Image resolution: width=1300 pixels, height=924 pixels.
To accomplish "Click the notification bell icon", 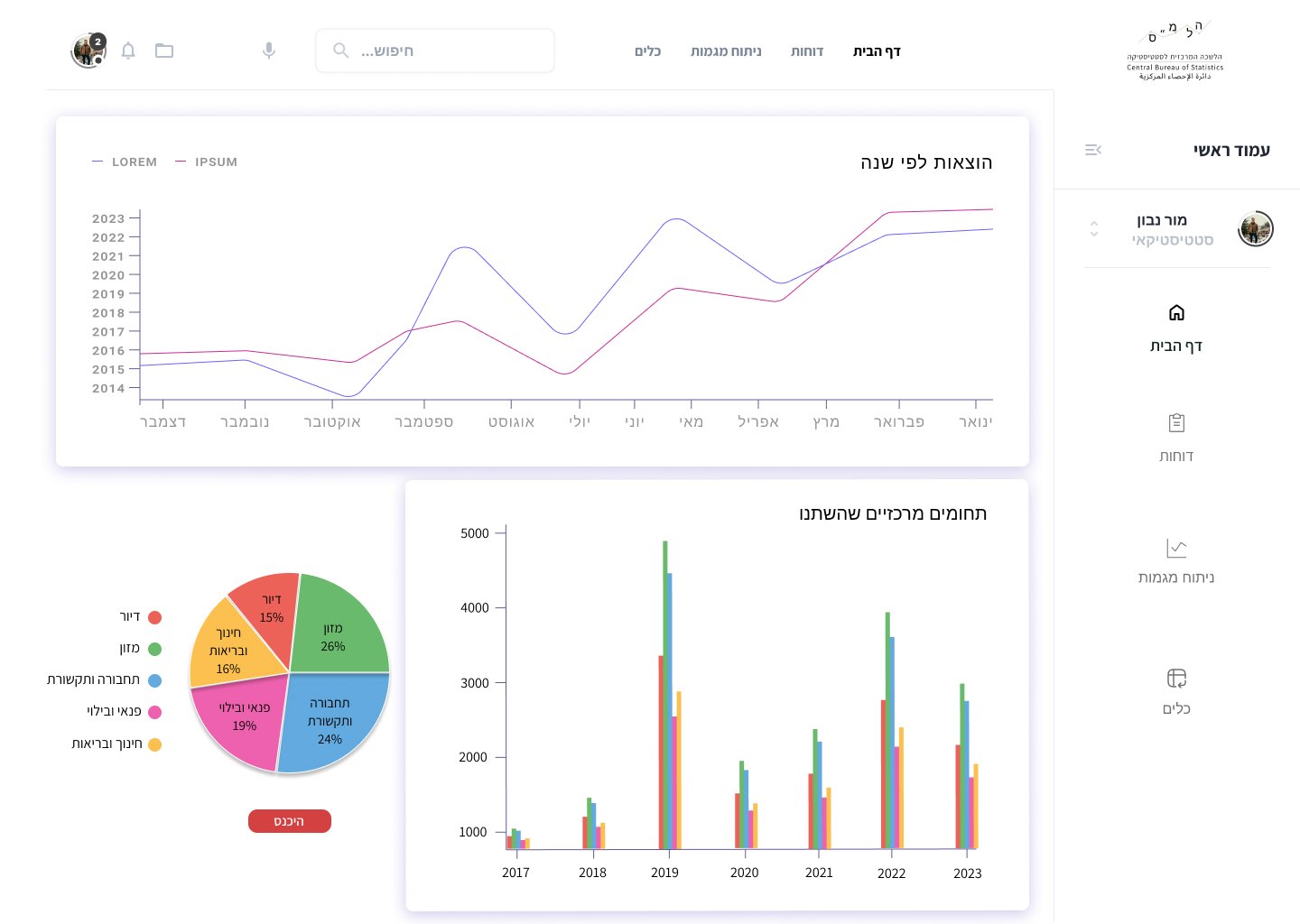I will (128, 51).
